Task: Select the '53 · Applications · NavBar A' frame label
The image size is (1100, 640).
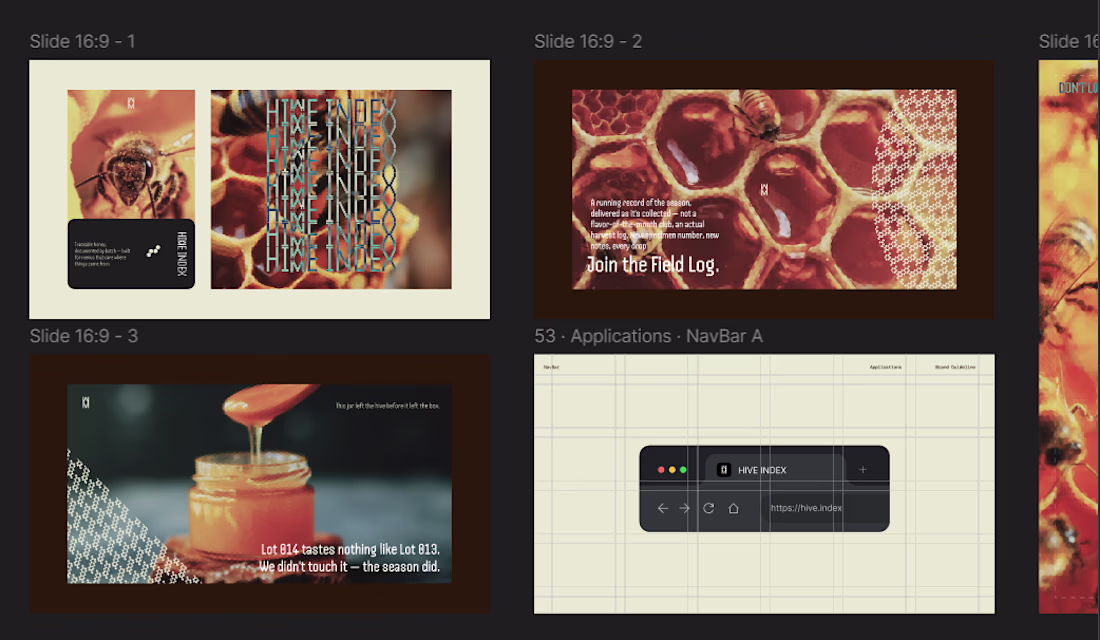Action: click(648, 336)
